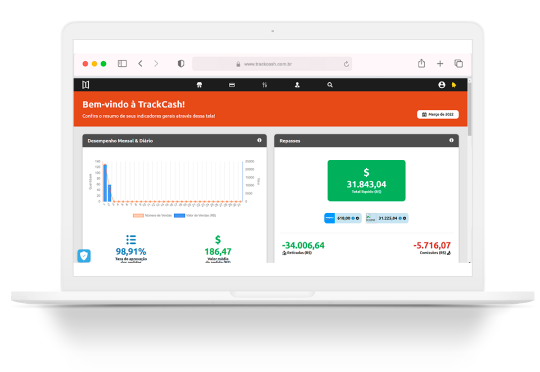The height and width of the screenshot is (372, 540).
Task: Open the card icon in the navbar
Action: pos(232,85)
